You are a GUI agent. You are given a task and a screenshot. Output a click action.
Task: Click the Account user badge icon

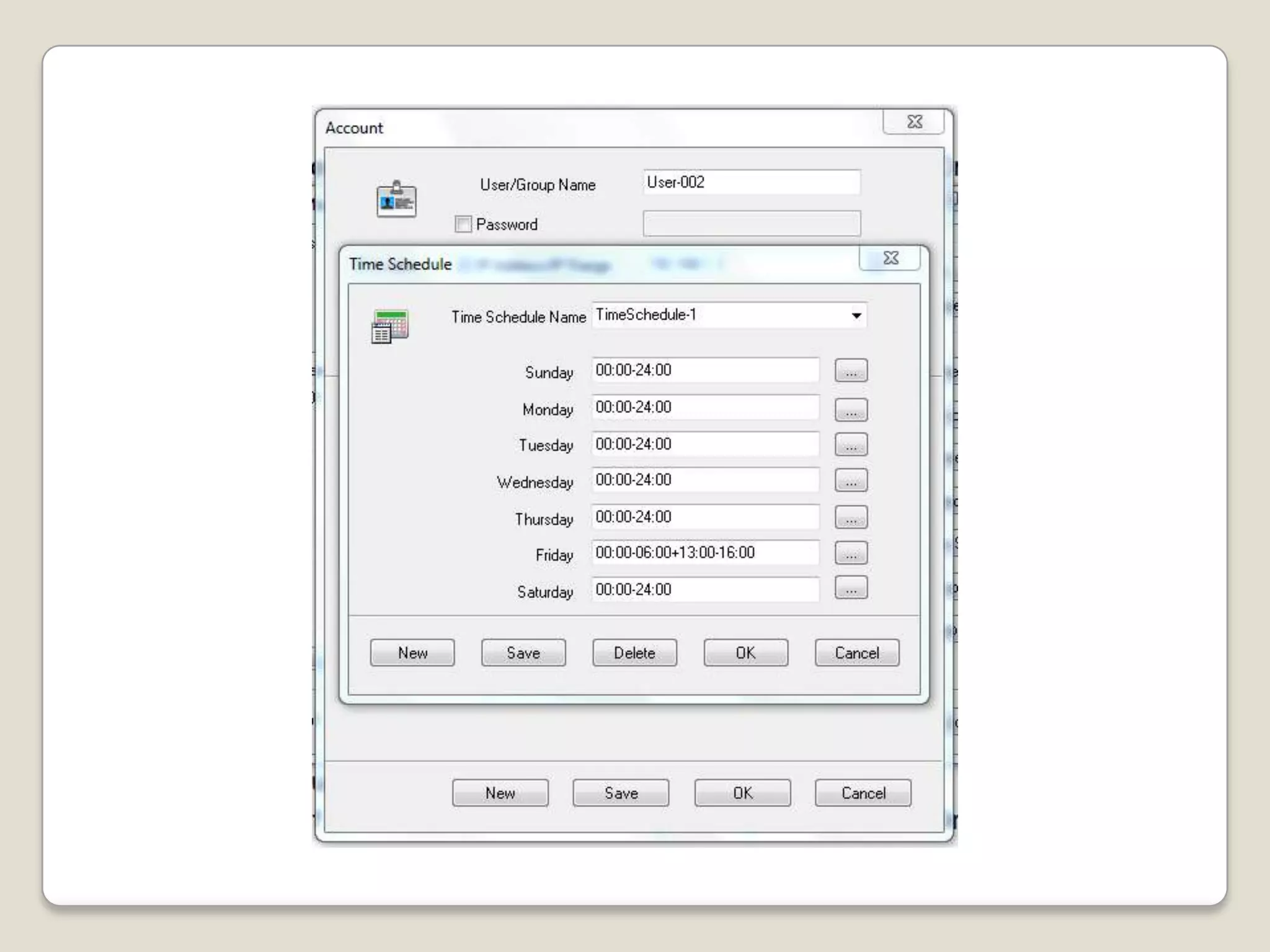396,199
